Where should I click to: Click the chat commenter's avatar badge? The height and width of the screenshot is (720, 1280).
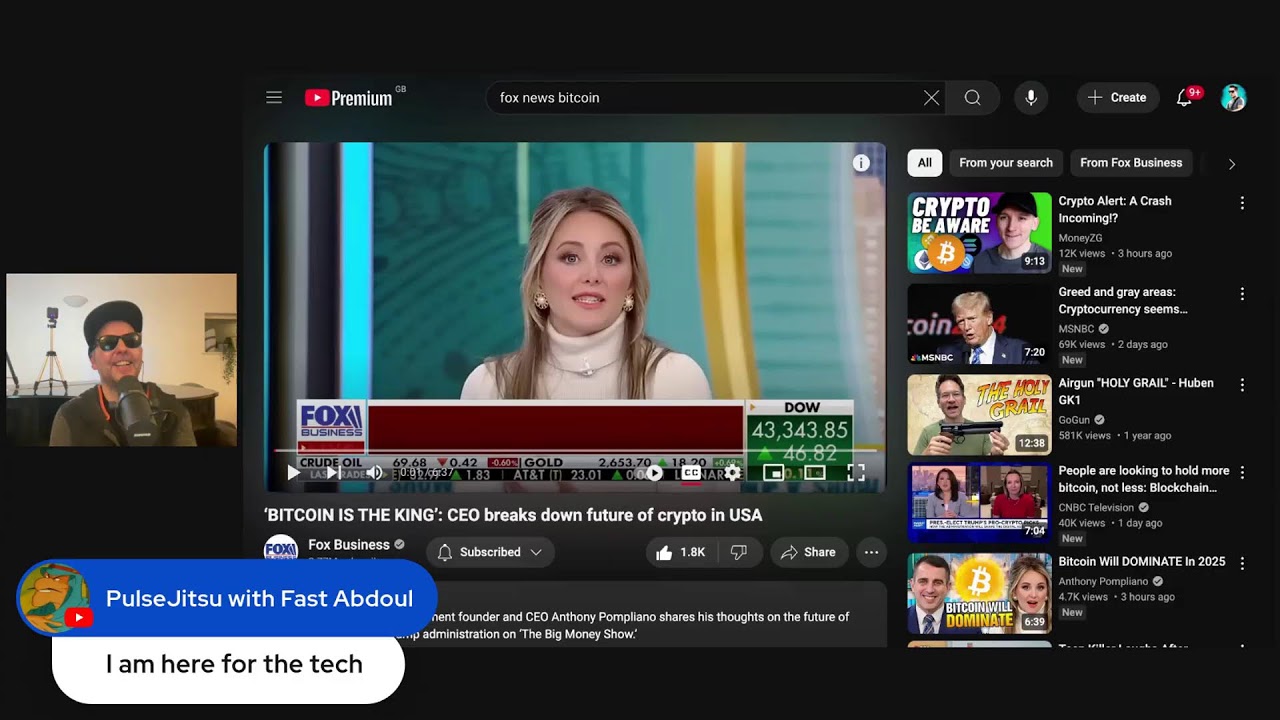pos(55,598)
